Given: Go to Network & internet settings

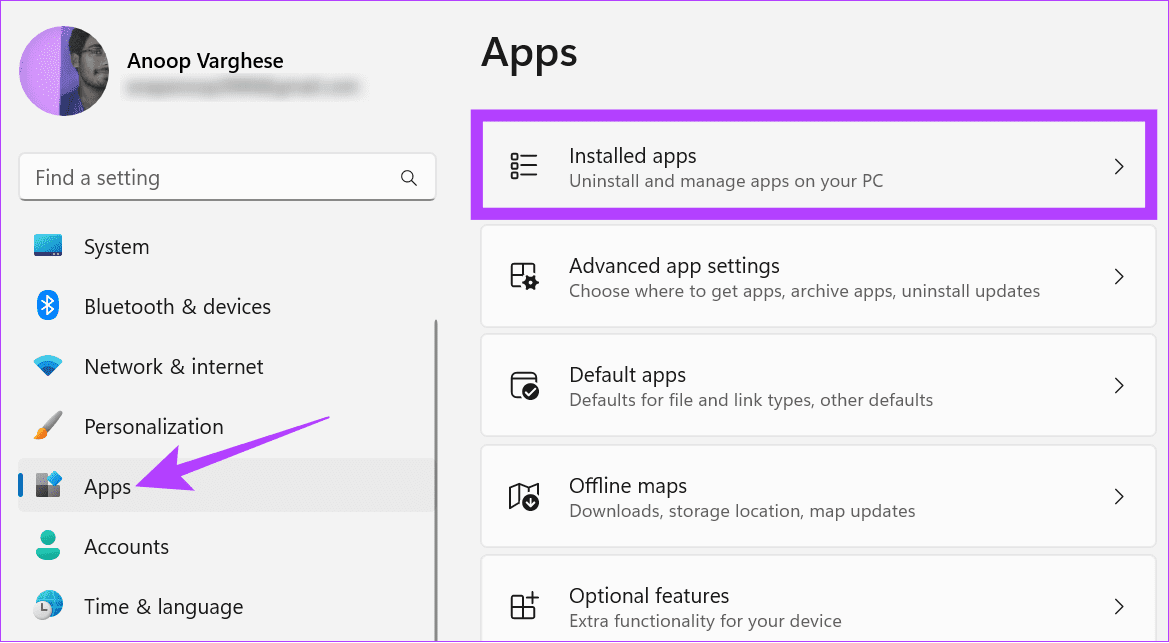Looking at the screenshot, I should [173, 367].
